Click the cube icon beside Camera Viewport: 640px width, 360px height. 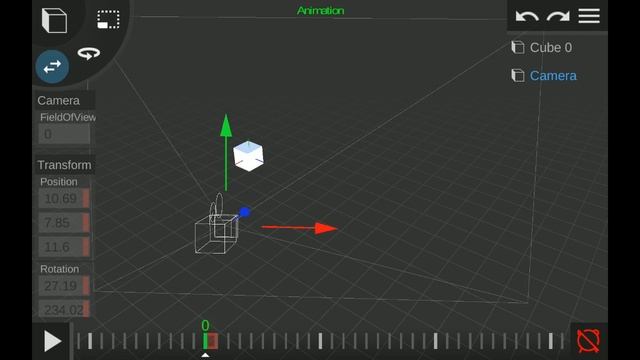[518, 75]
